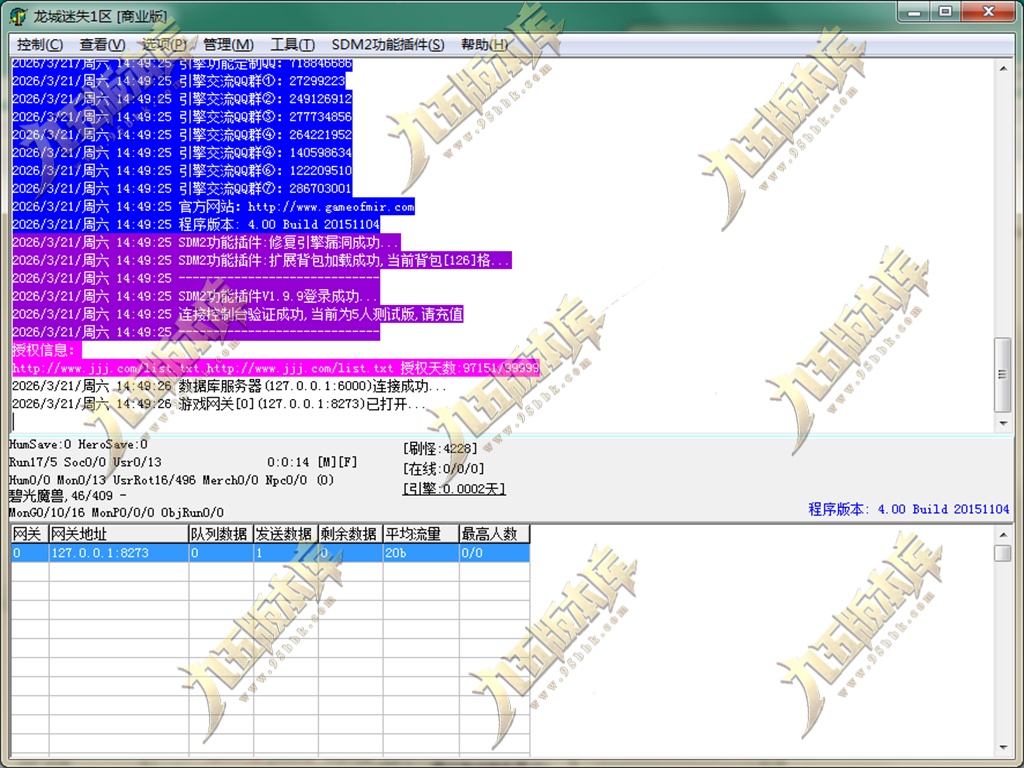
Task: Click log line 程序版本: 4.00 Build 20151104
Action: 196,225
